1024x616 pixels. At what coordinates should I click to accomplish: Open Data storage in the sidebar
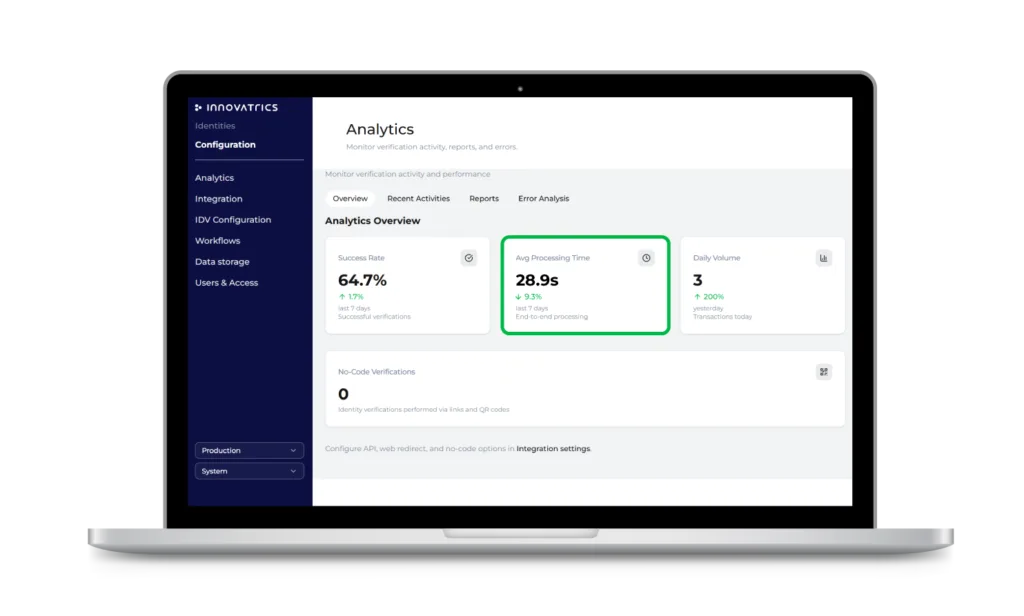(222, 261)
